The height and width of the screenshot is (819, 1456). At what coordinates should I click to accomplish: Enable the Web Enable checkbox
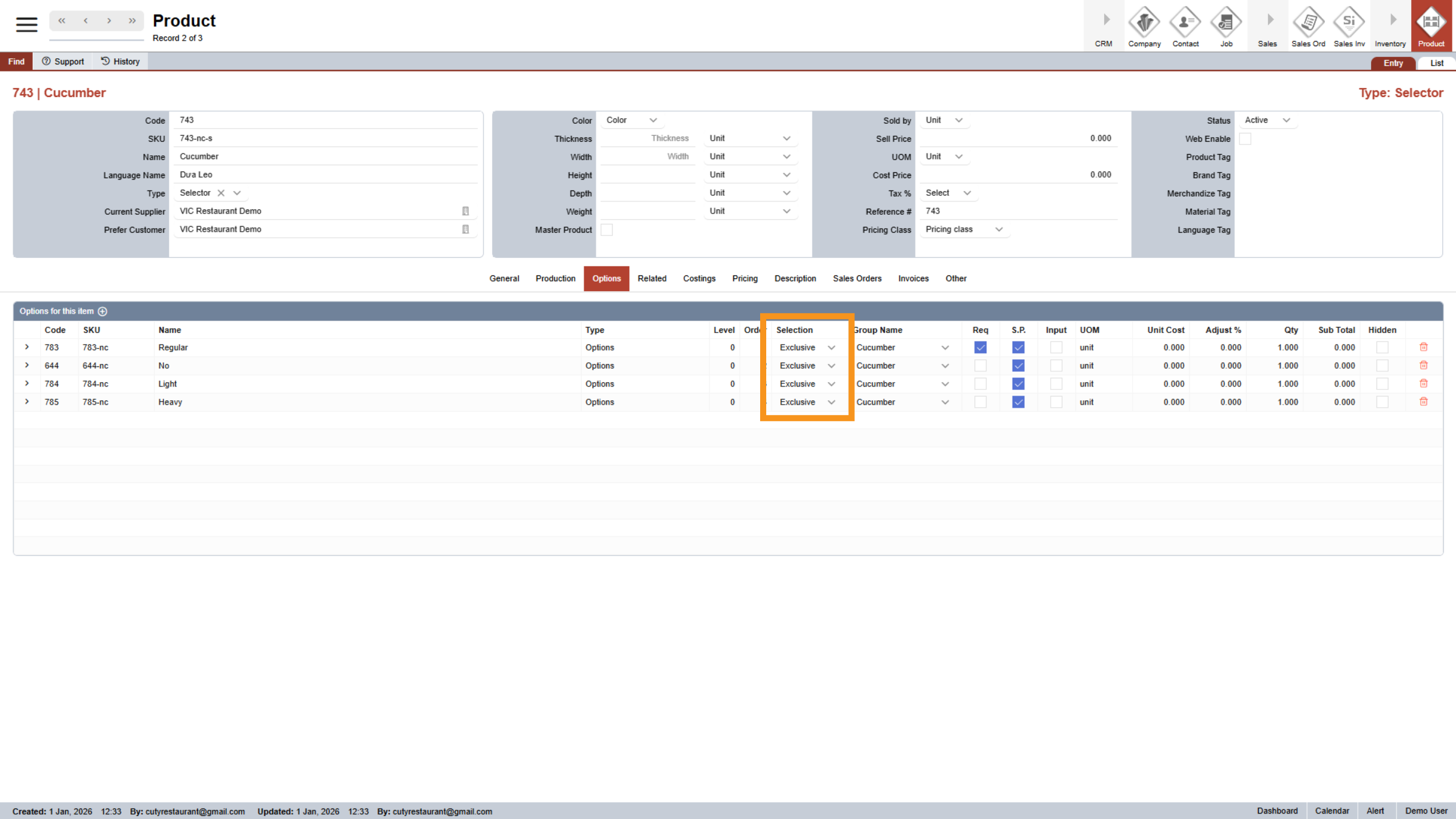[1245, 139]
